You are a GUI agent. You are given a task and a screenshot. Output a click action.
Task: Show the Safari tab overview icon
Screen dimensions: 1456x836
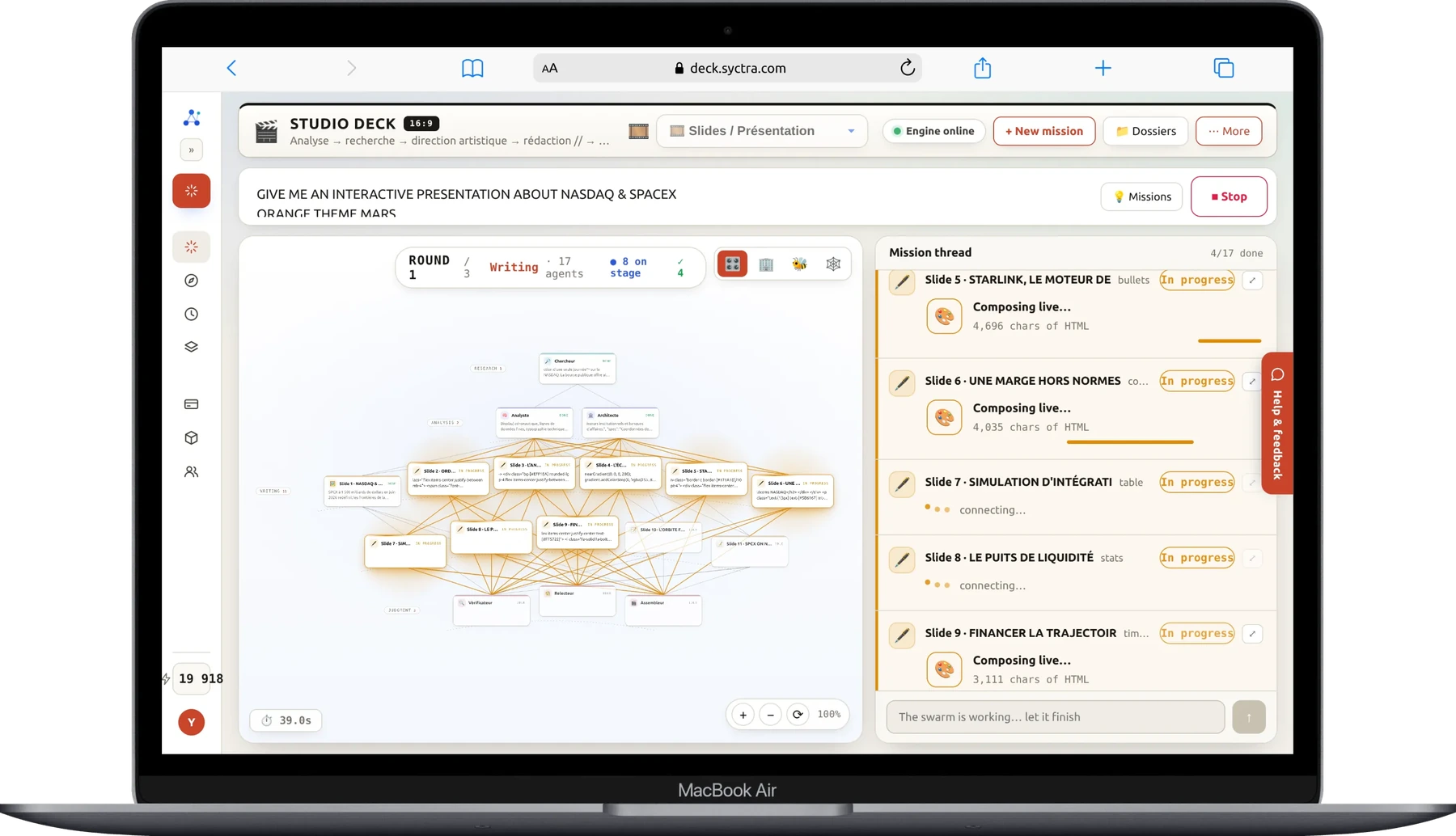point(1224,68)
